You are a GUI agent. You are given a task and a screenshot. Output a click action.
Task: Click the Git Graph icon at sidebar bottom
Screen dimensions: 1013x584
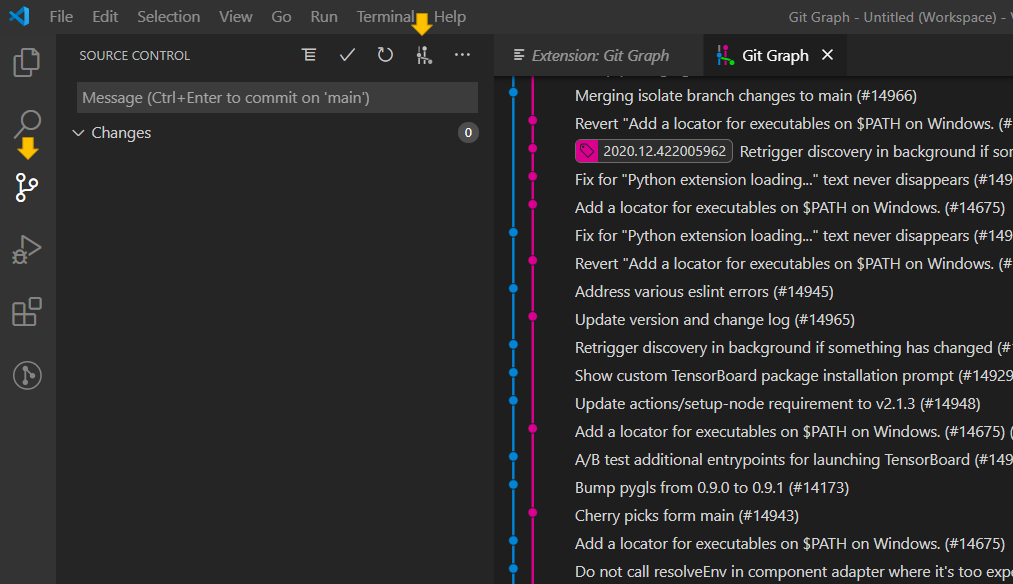[26, 375]
